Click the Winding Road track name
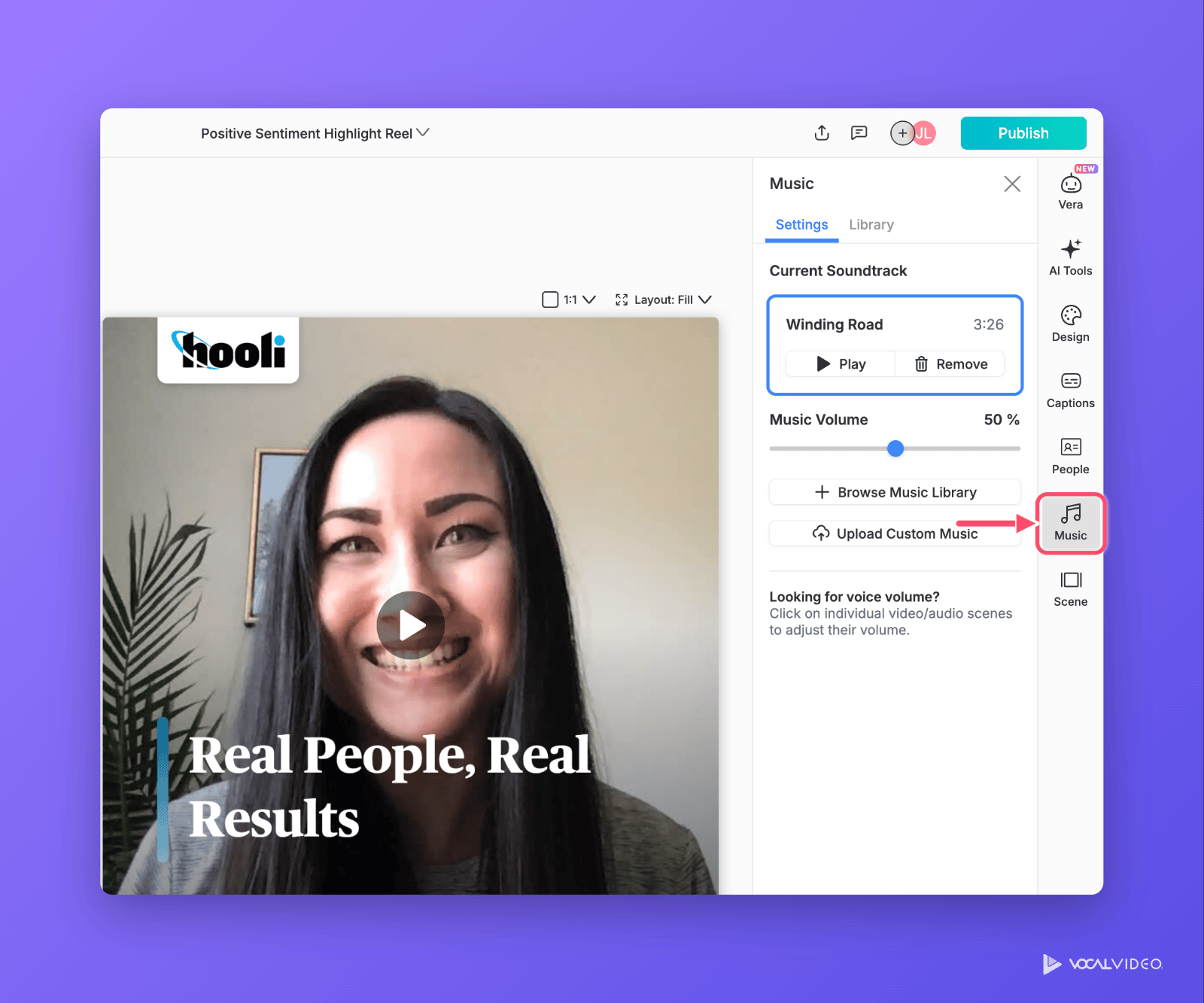 tap(835, 324)
